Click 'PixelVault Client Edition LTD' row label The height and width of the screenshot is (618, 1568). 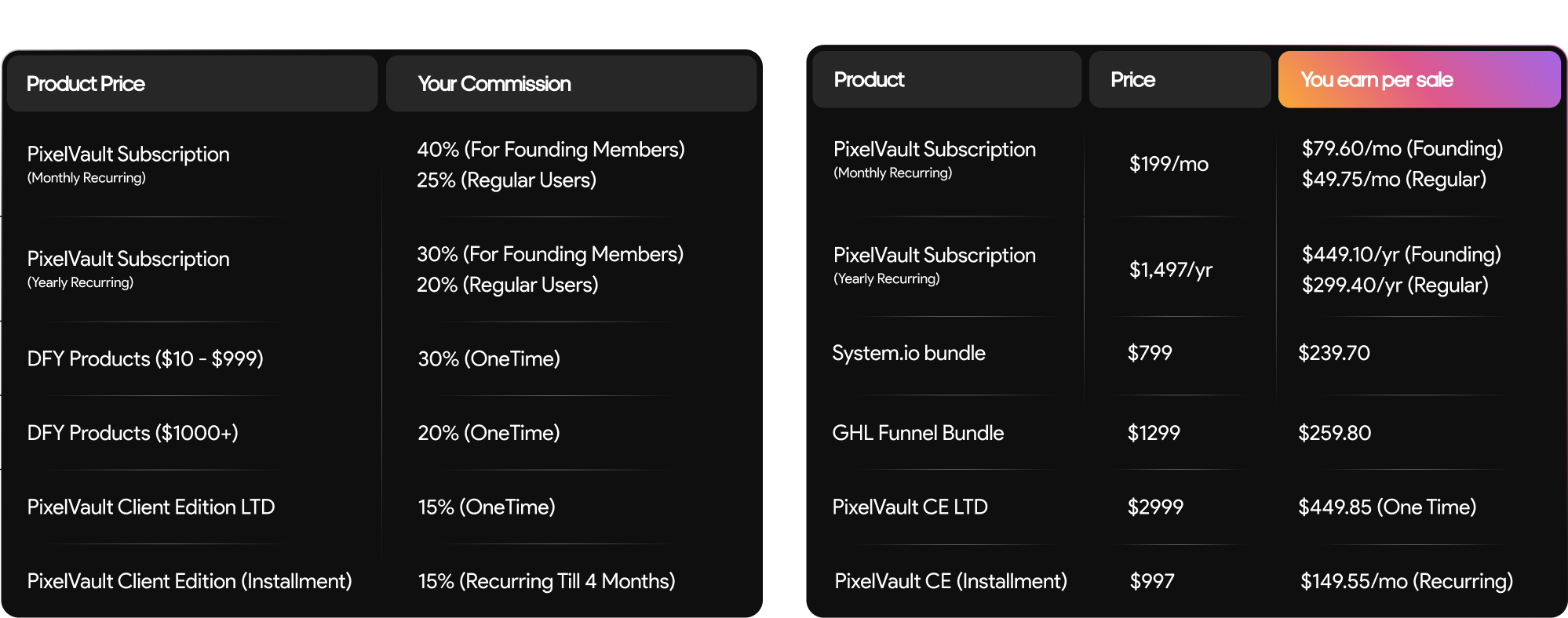click(x=151, y=507)
